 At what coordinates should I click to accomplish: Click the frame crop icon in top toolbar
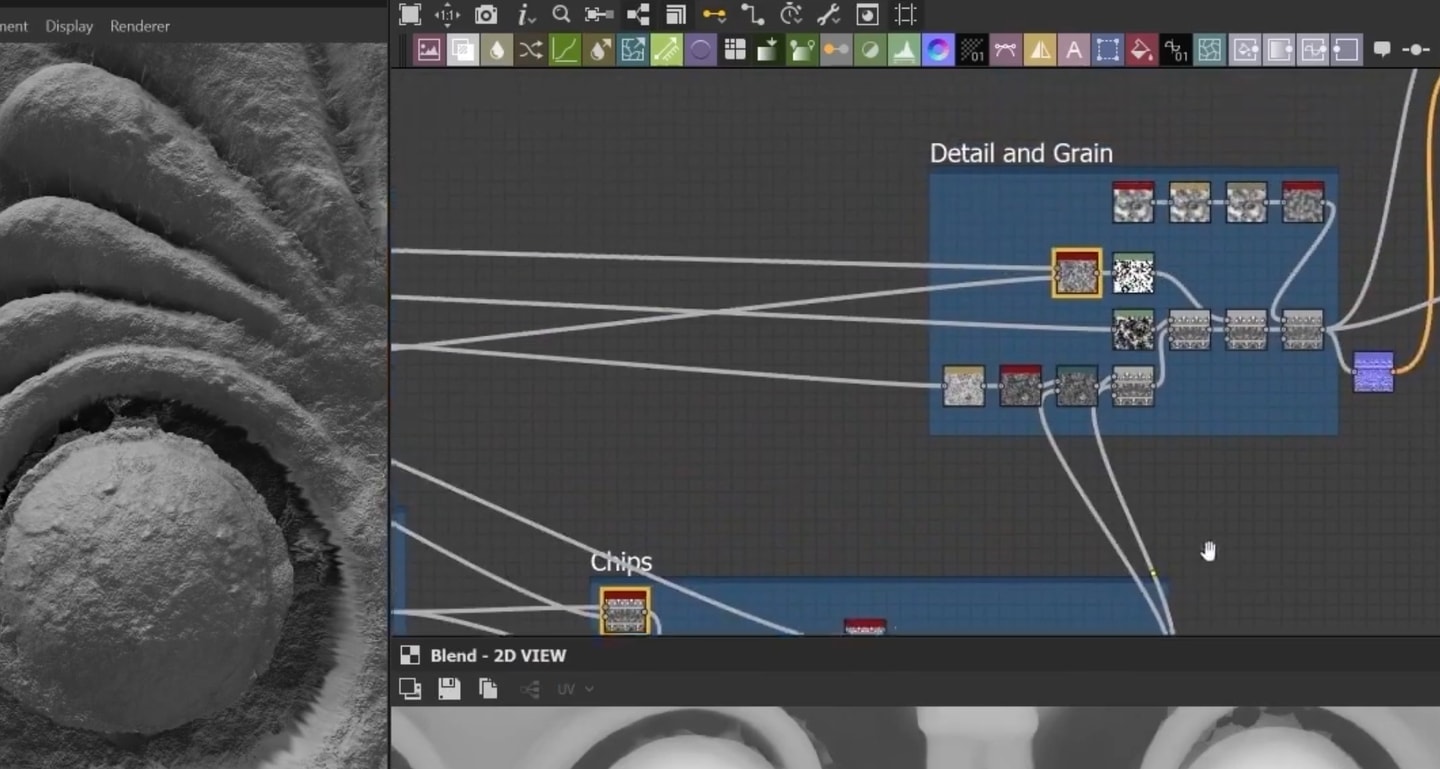[x=905, y=14]
